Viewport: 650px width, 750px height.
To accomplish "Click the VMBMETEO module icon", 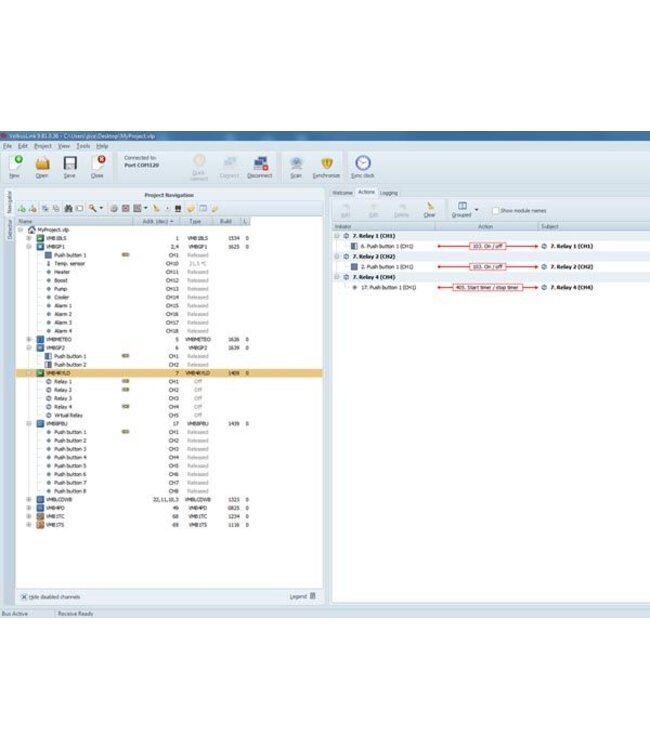I will click(41, 339).
